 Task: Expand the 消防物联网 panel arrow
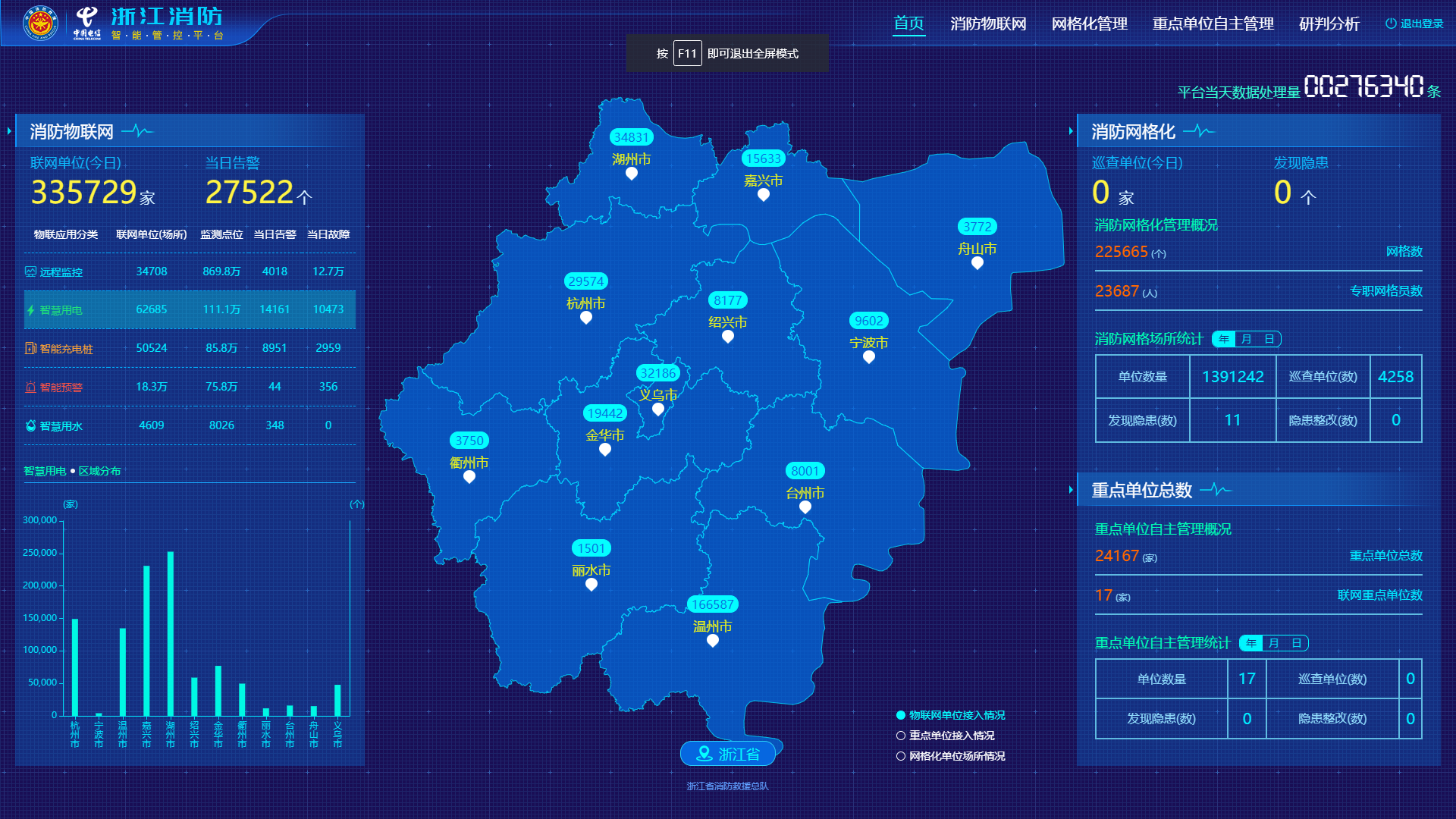click(9, 131)
